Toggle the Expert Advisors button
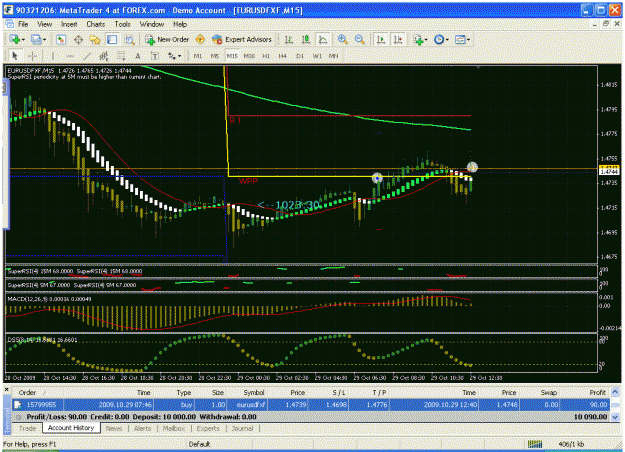The height and width of the screenshot is (452, 625). pos(242,39)
